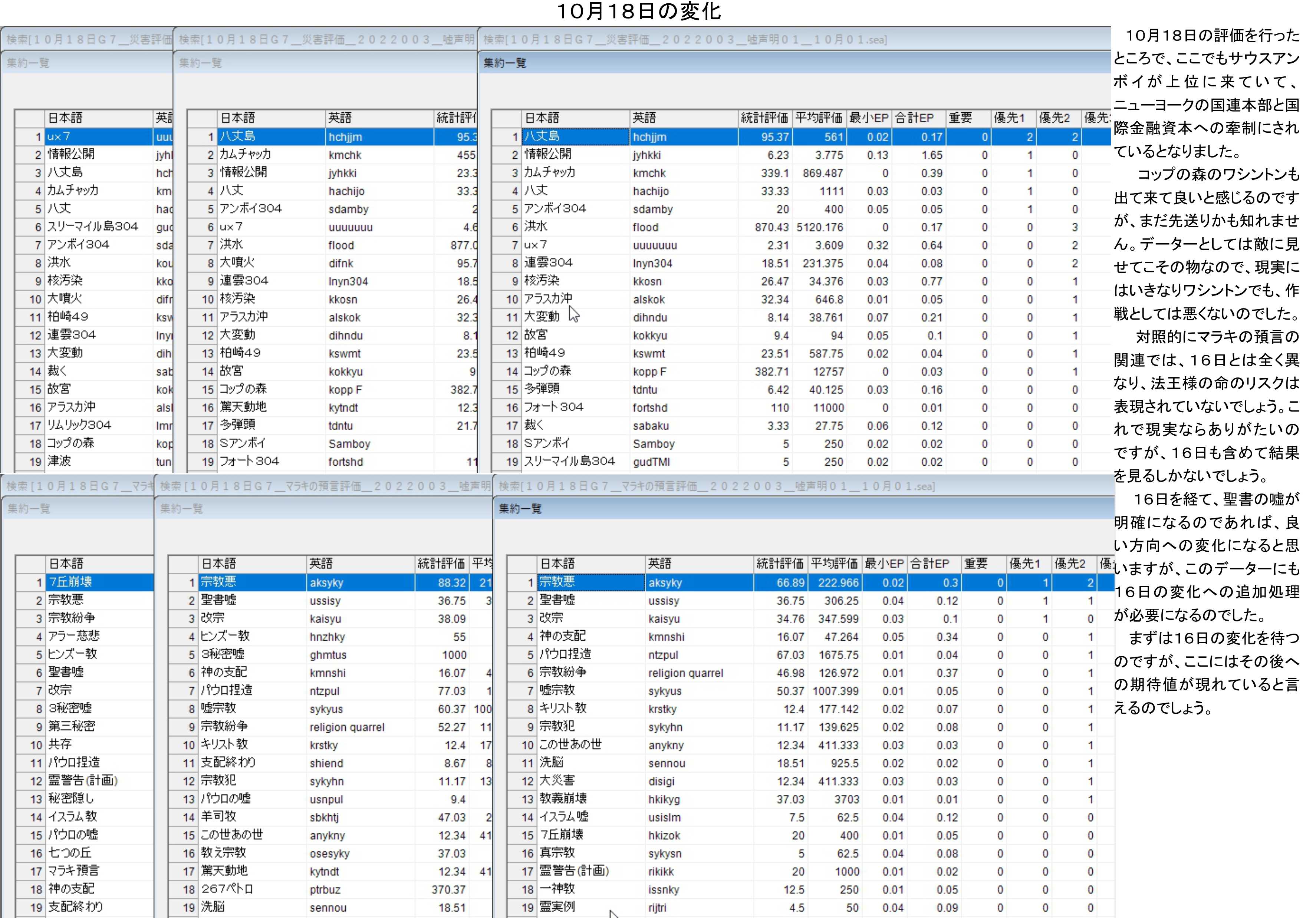Select the 1007.399 average value
Viewport: 1316px width, 918px height.
tap(835, 691)
